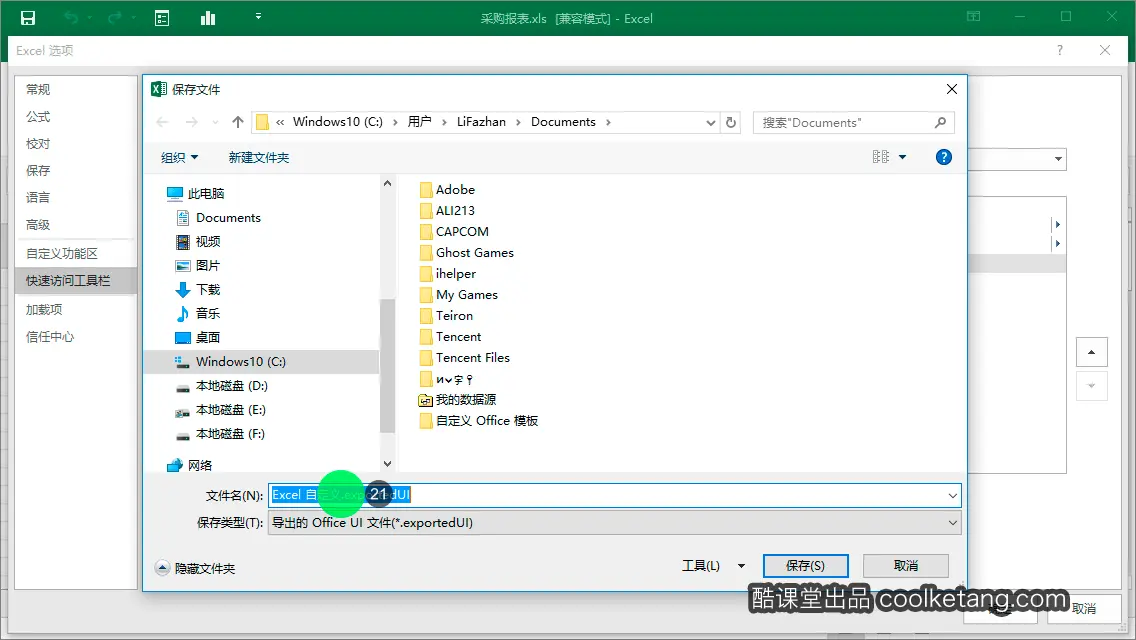Select 本地磁盘 (F:) drive

[221, 433]
